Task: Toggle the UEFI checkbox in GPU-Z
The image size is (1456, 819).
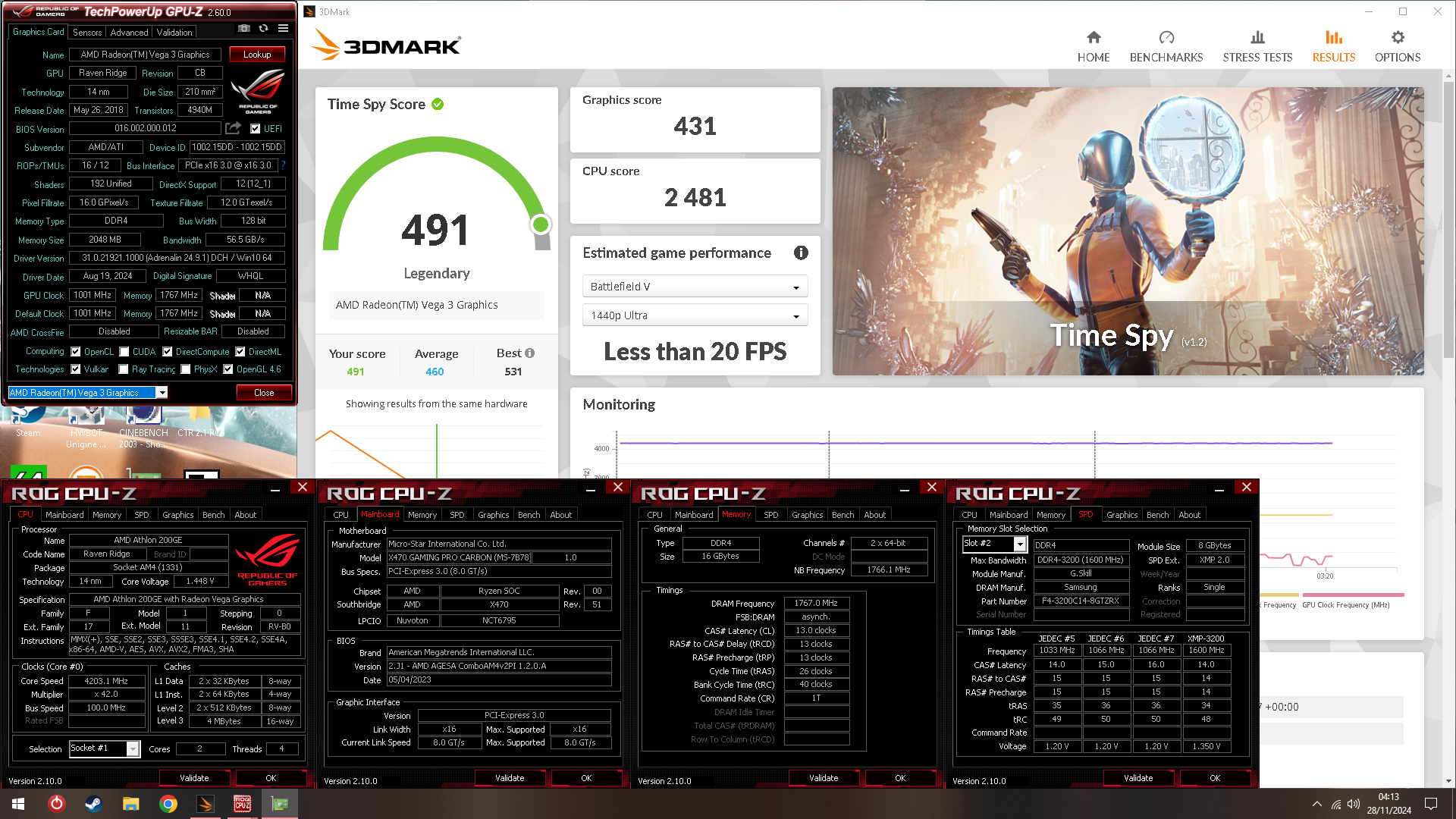Action: click(x=256, y=129)
